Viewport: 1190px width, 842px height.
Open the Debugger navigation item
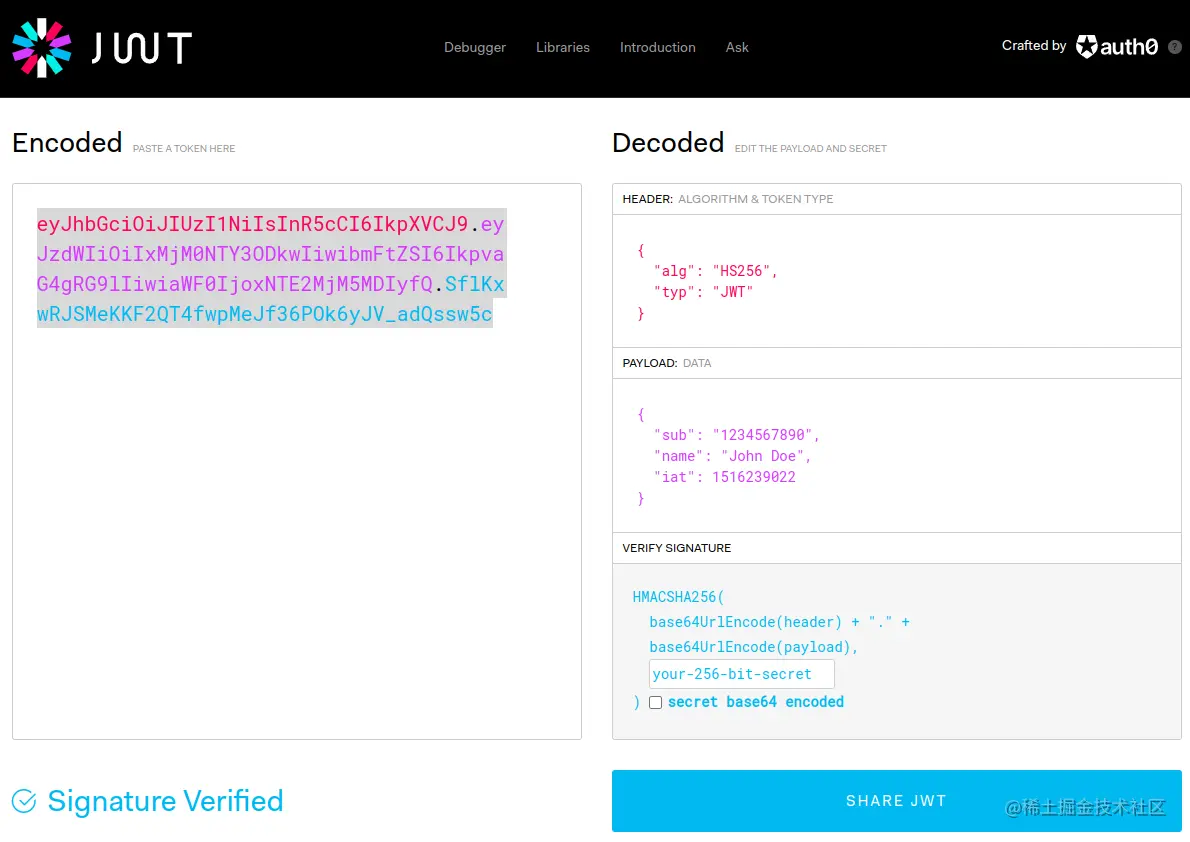point(475,47)
